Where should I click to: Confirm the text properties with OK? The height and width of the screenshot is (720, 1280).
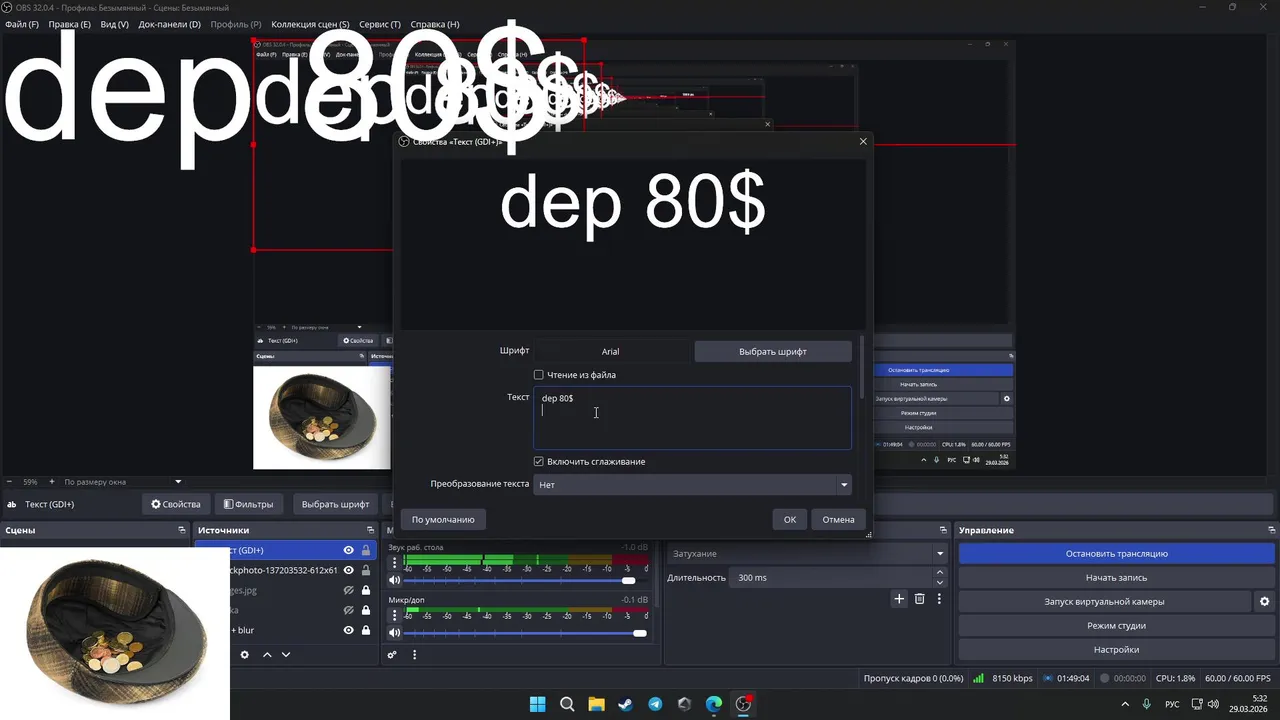pyautogui.click(x=790, y=519)
